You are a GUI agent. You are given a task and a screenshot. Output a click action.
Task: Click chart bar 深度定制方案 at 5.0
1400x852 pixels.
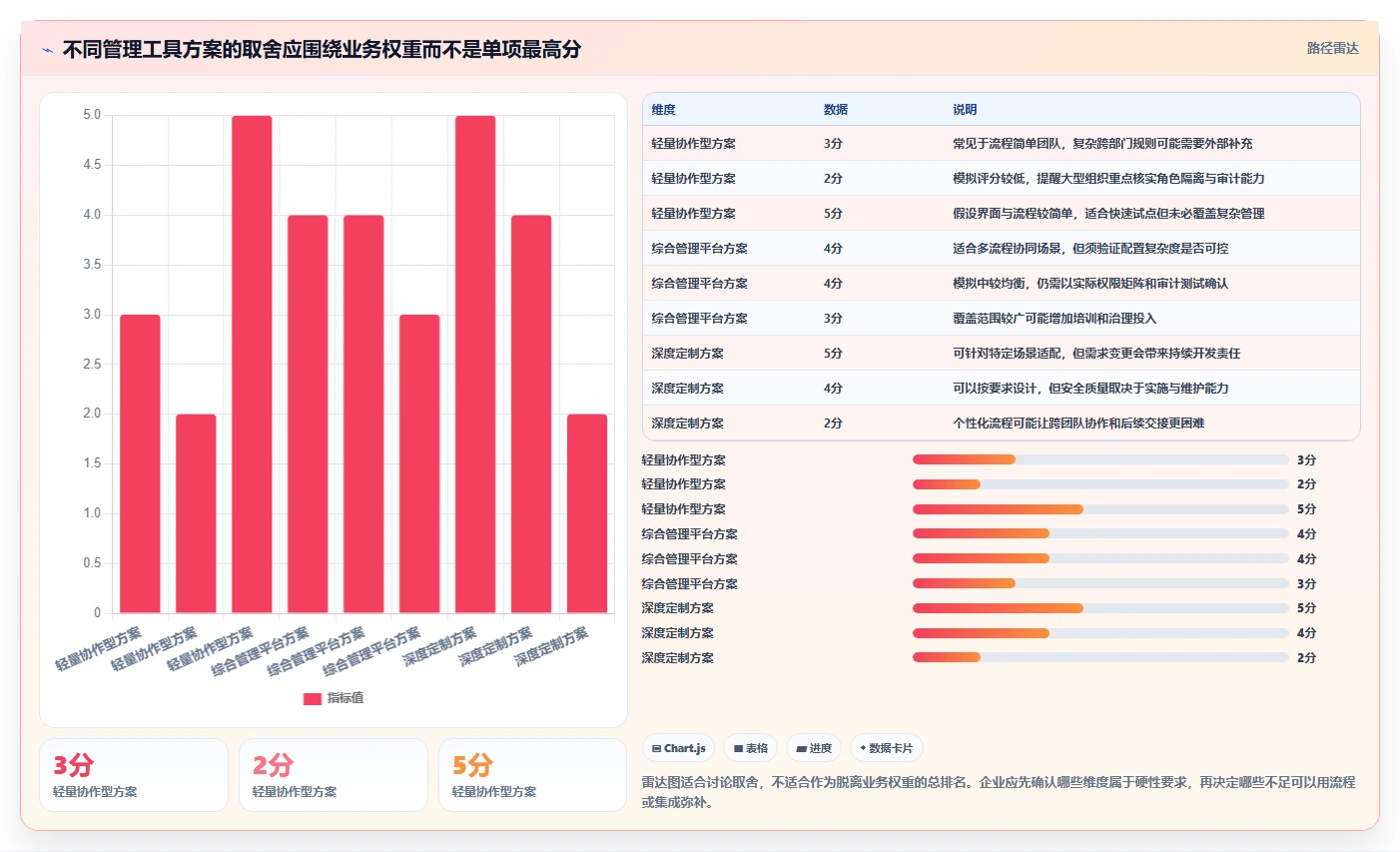[475, 365]
